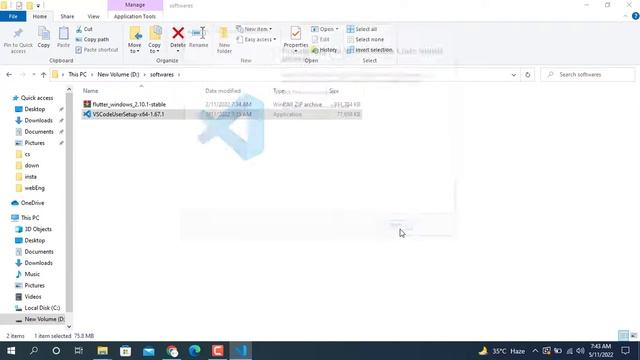Sort files by the Name column
This screenshot has width=640, height=360.
point(91,91)
